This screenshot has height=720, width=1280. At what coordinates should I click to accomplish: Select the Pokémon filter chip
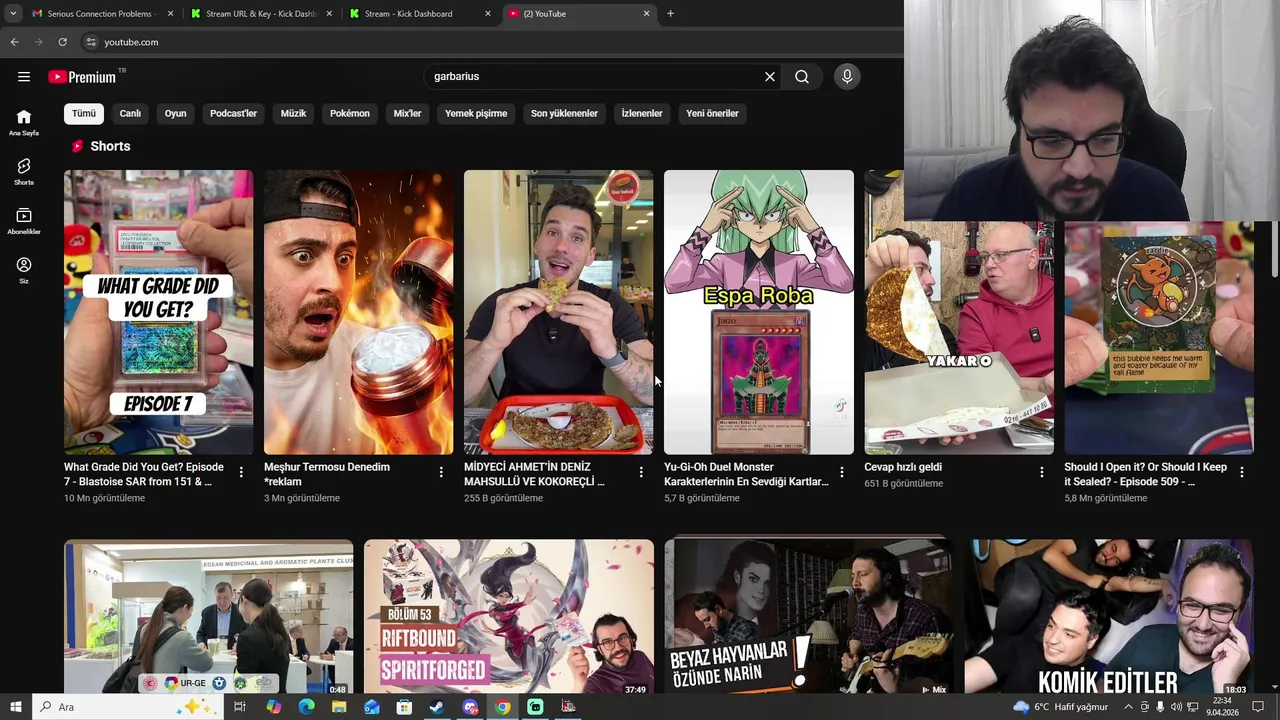click(x=350, y=113)
